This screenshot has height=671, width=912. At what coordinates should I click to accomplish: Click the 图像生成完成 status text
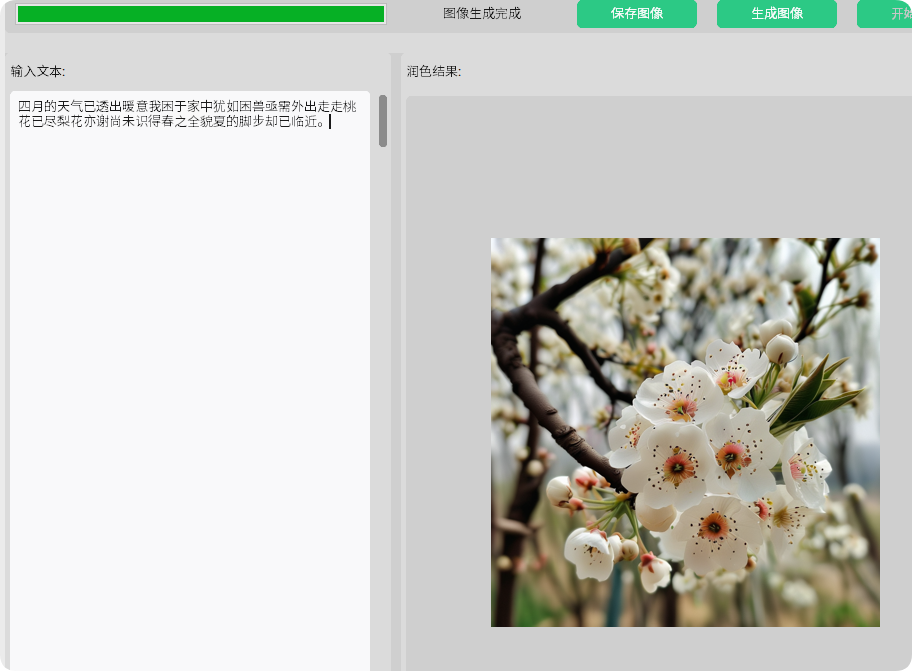tap(482, 13)
